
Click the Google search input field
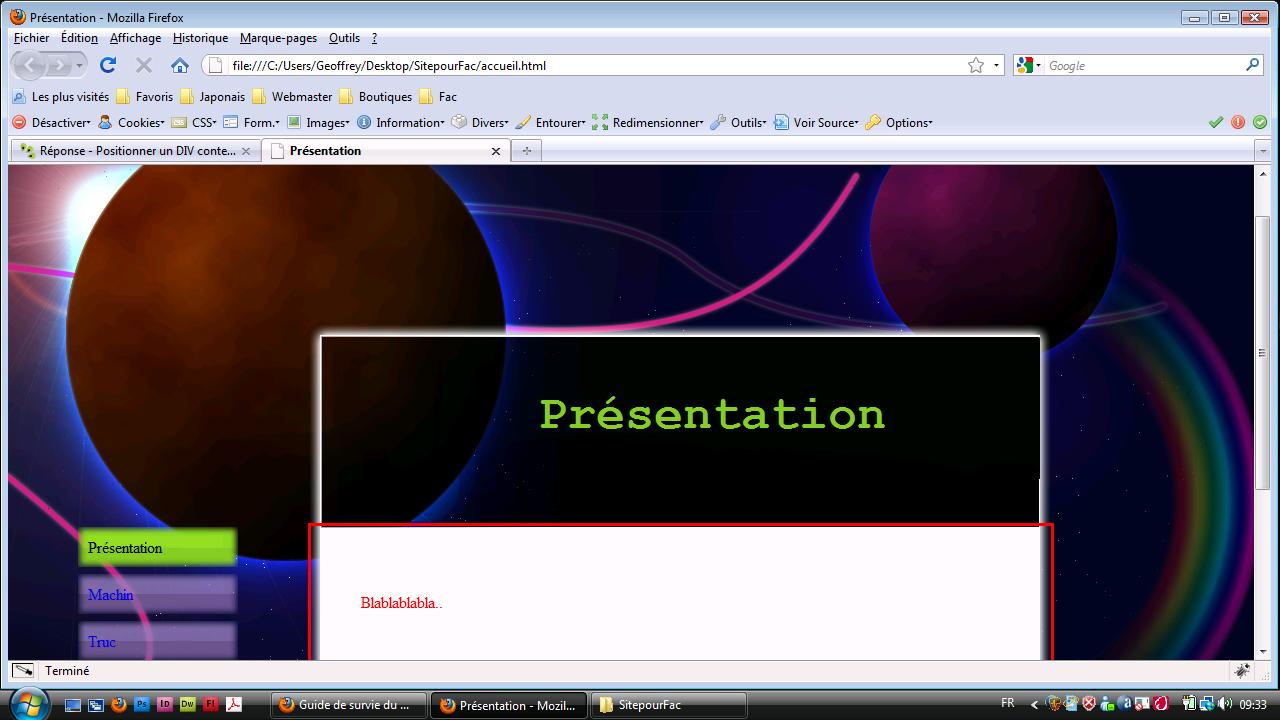[x=1144, y=65]
